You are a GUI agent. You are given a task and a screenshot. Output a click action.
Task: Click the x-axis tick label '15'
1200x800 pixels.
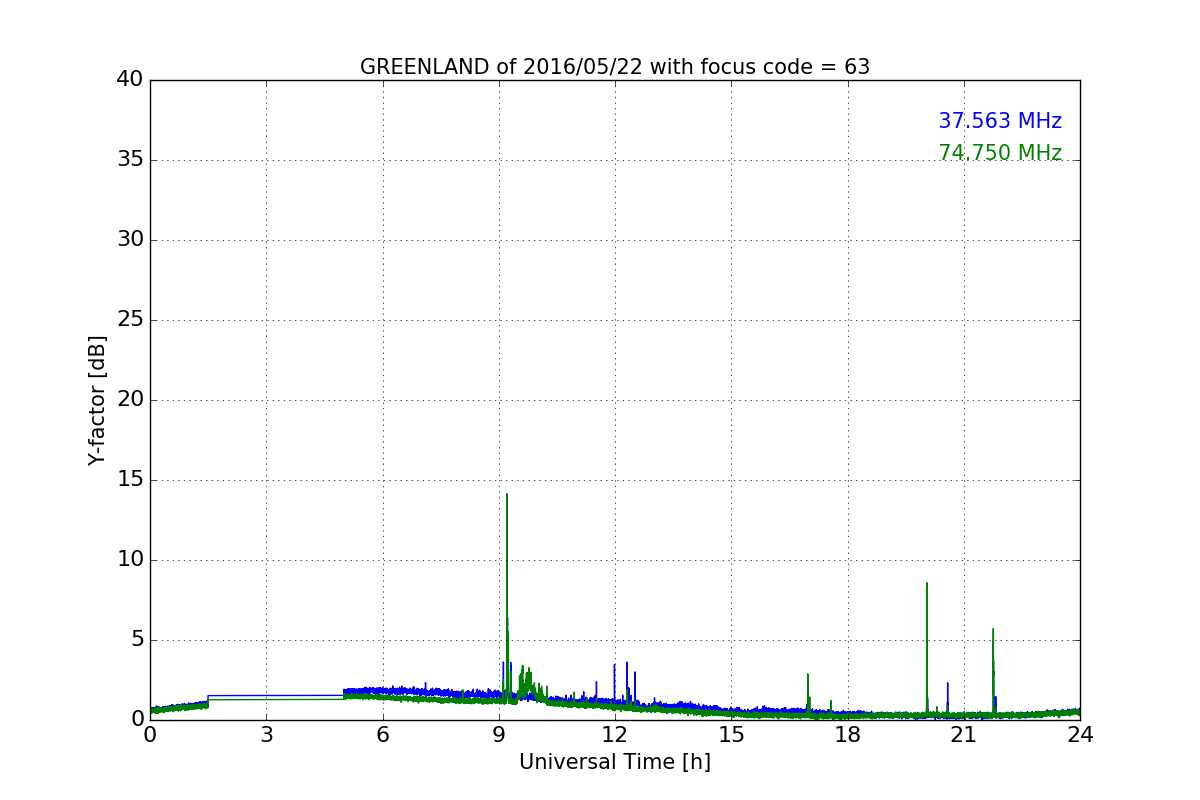pos(731,735)
